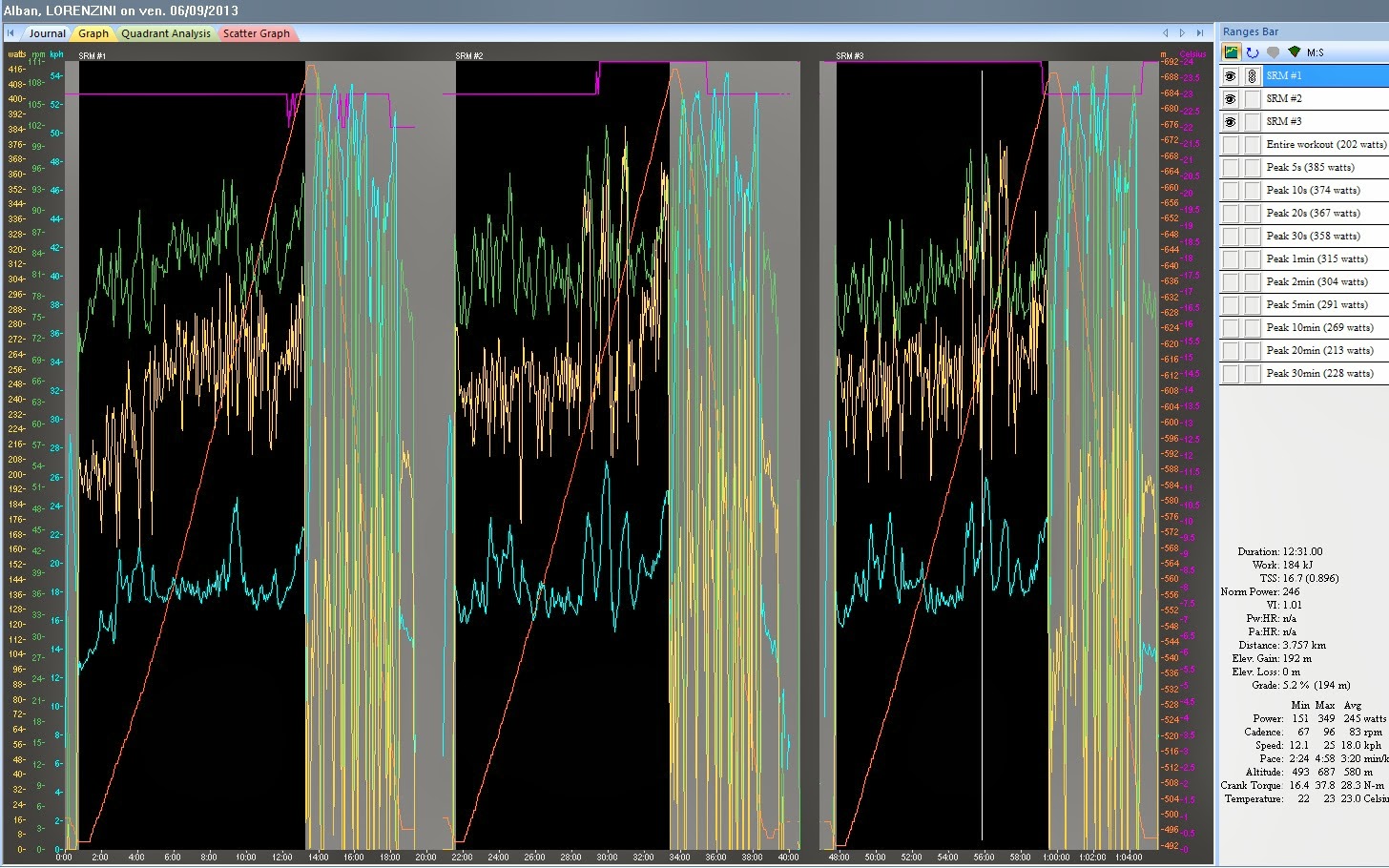Show the Peak 5s range
Viewport: 1389px width, 868px height.
point(1231,167)
